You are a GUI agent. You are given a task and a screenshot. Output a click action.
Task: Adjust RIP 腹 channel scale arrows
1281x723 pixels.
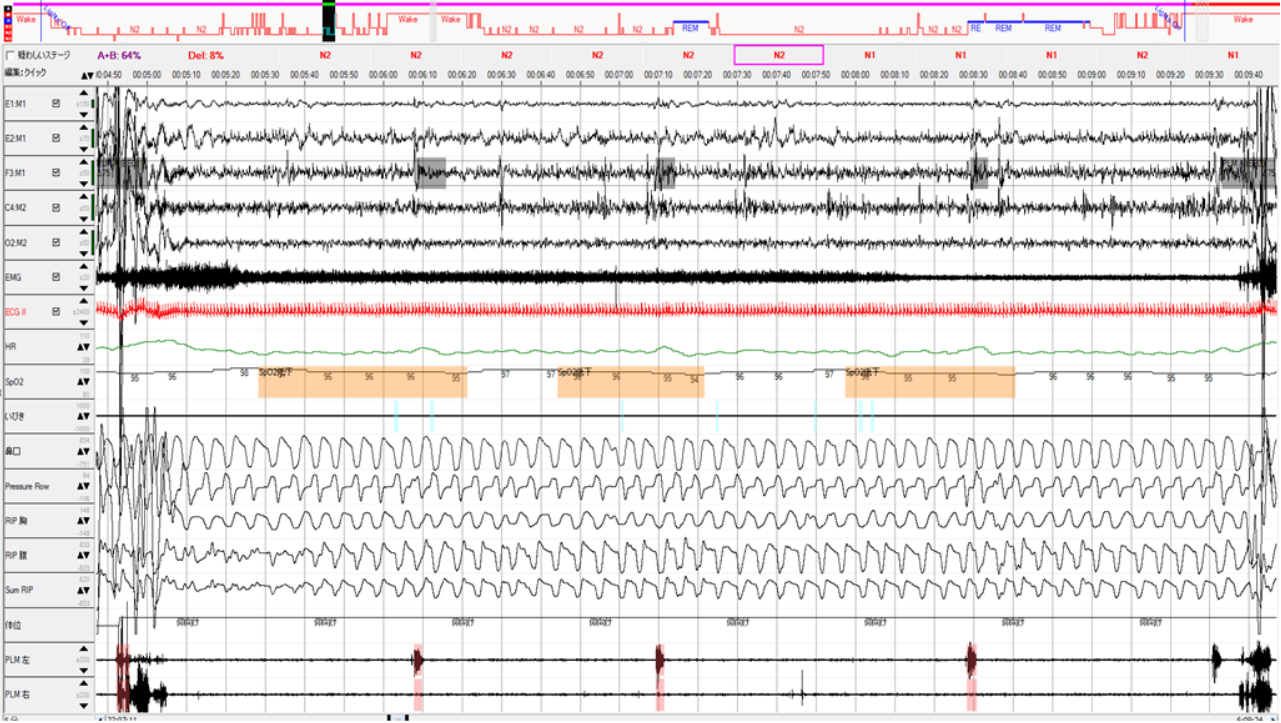click(85, 555)
